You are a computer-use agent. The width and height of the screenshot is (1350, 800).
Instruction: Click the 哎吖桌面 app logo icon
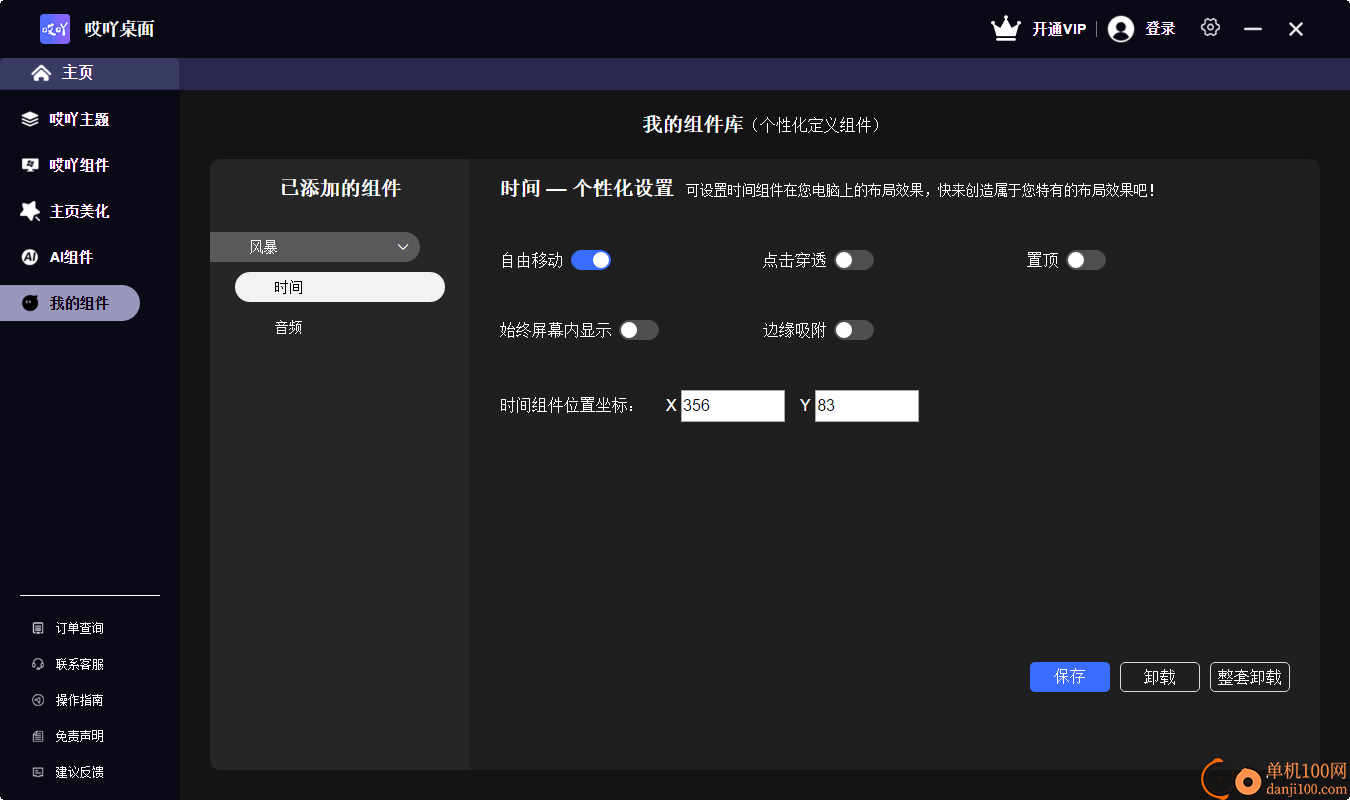coord(55,29)
